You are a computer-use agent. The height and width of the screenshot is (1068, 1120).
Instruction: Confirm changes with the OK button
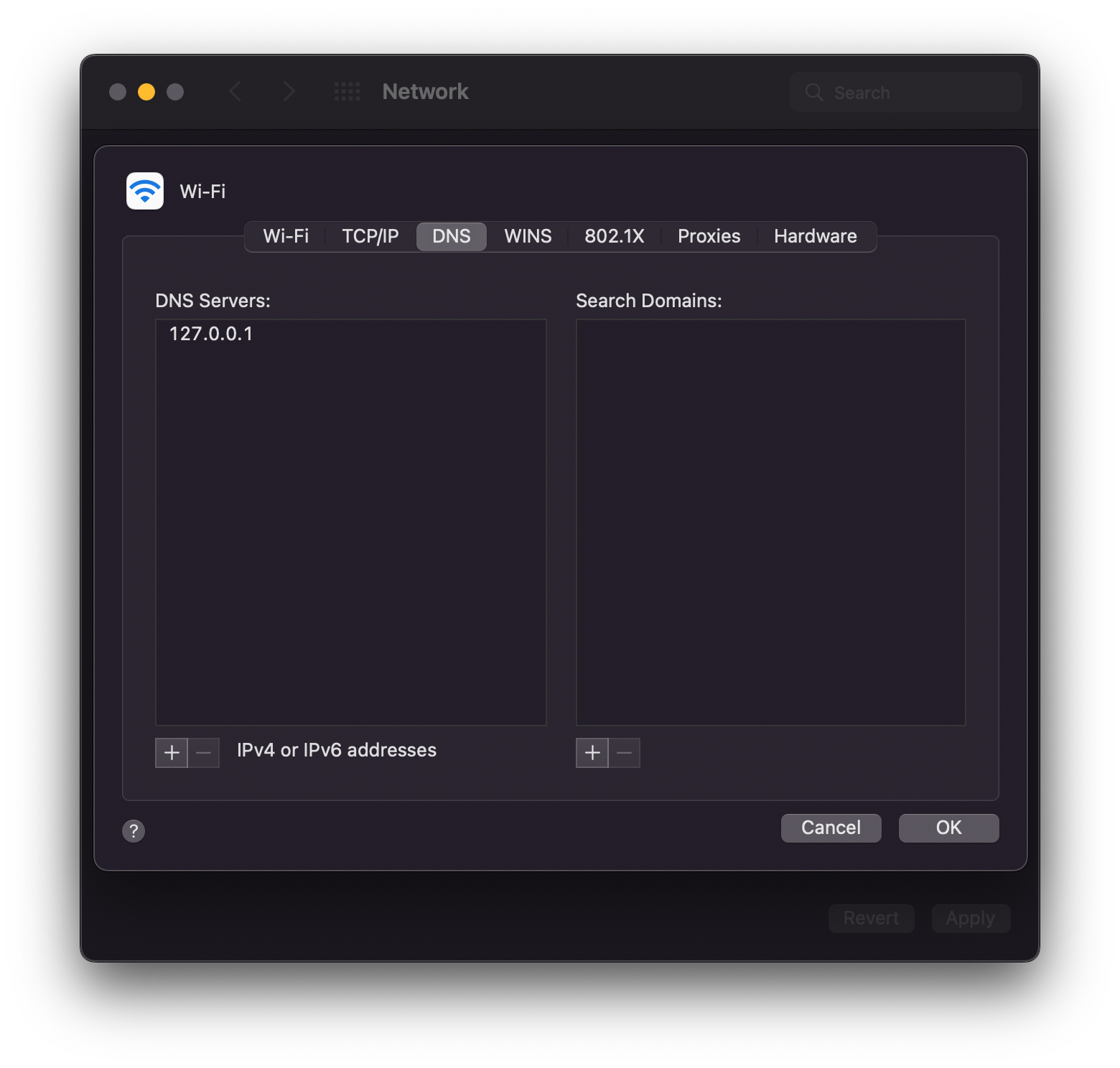[x=948, y=828]
